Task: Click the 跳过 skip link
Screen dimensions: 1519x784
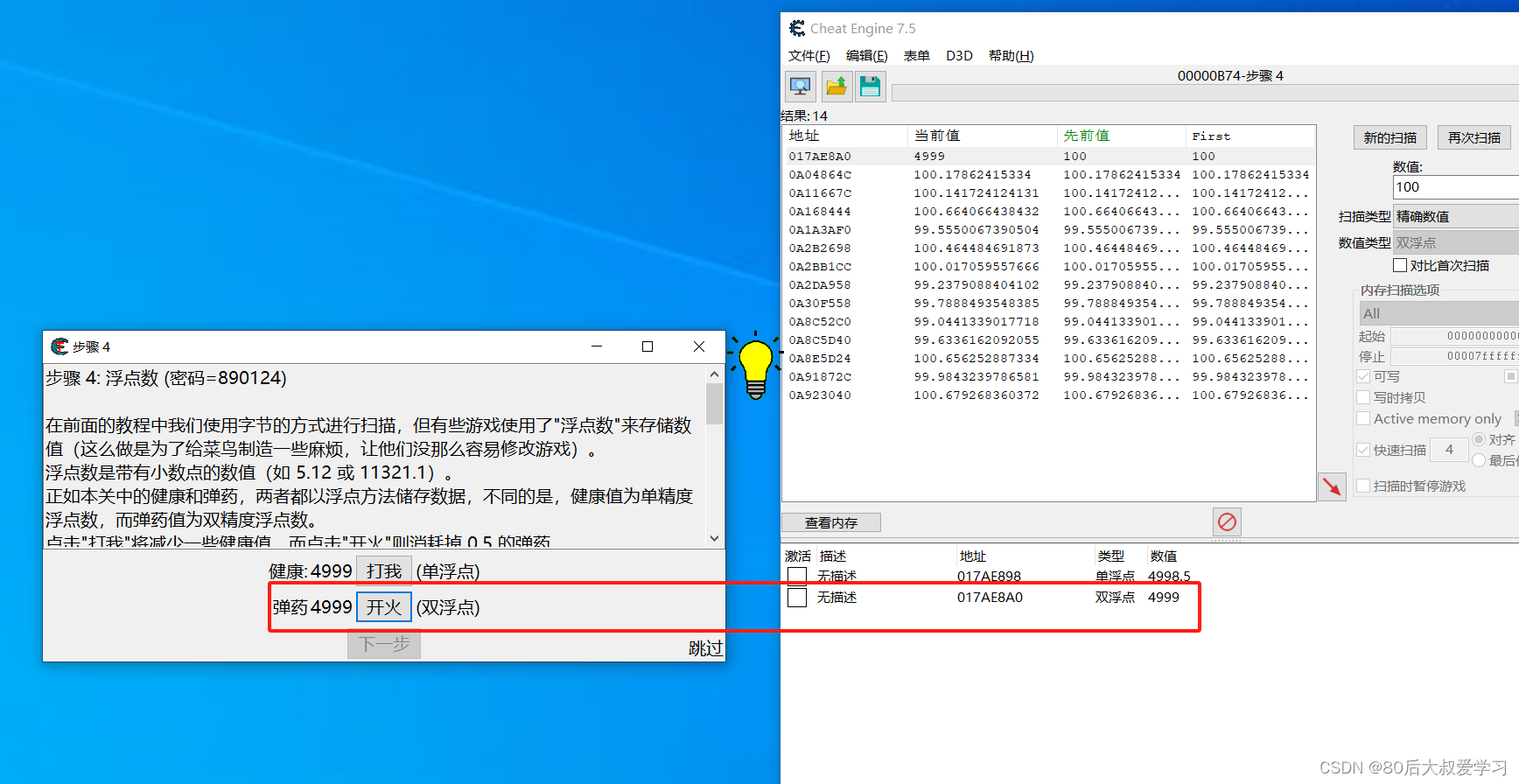Action: (705, 648)
